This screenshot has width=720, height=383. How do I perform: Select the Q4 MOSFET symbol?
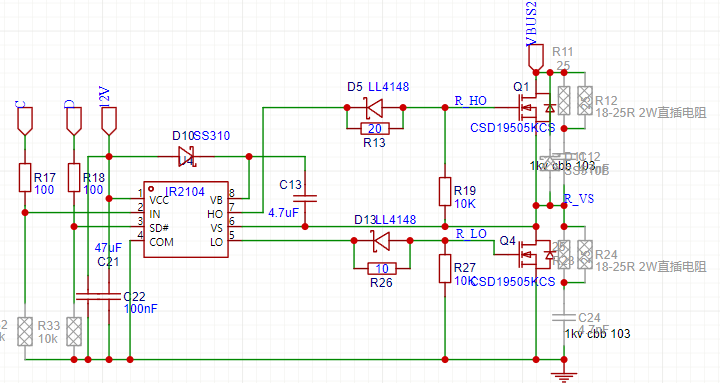pos(536,254)
